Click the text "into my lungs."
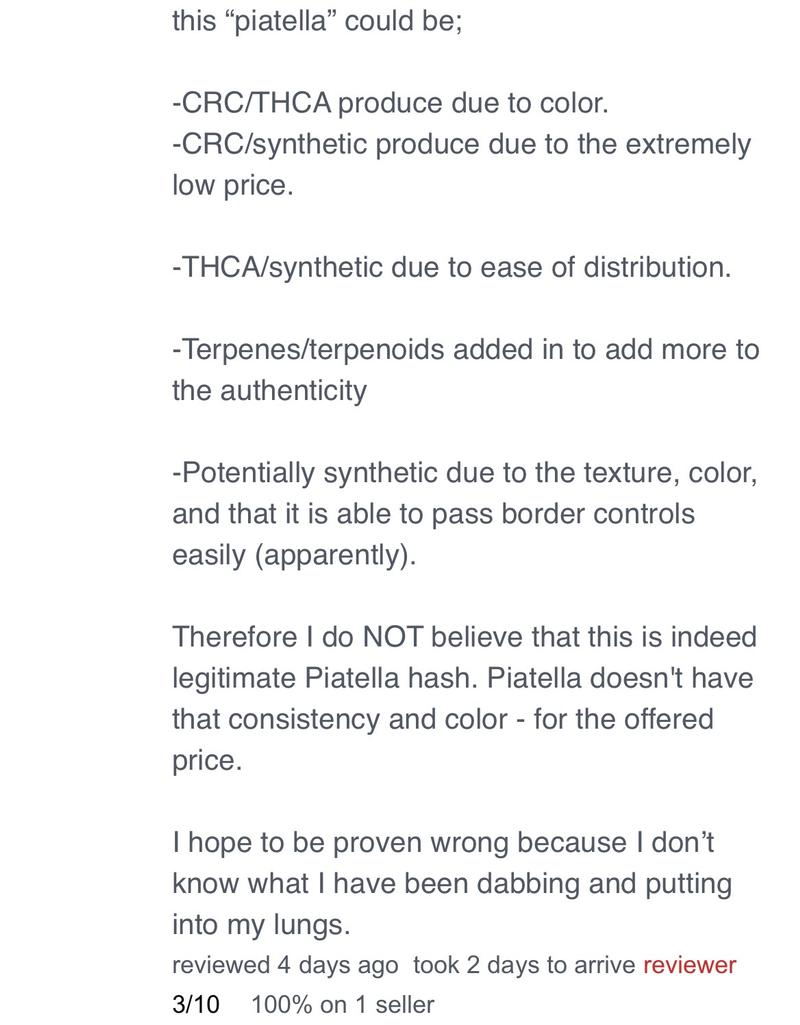Viewport: 800px width, 1025px height. pos(261,925)
